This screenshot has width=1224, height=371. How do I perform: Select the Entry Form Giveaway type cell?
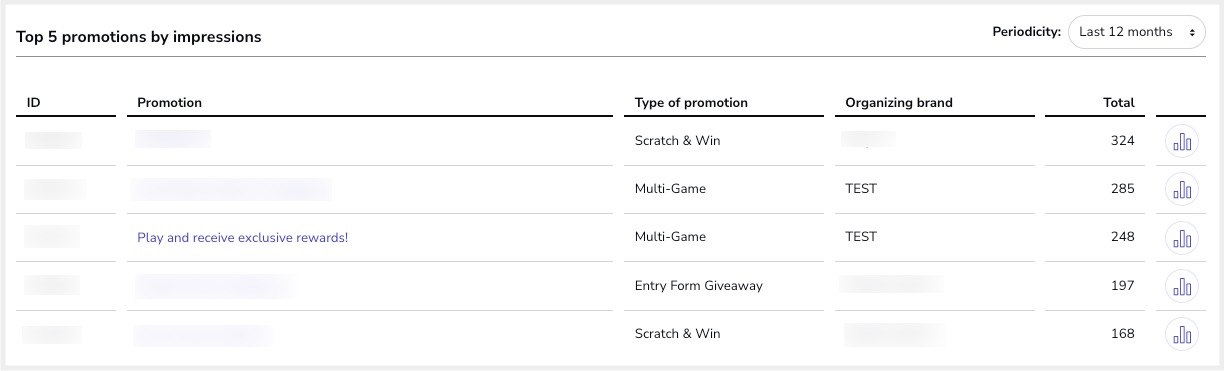(699, 286)
